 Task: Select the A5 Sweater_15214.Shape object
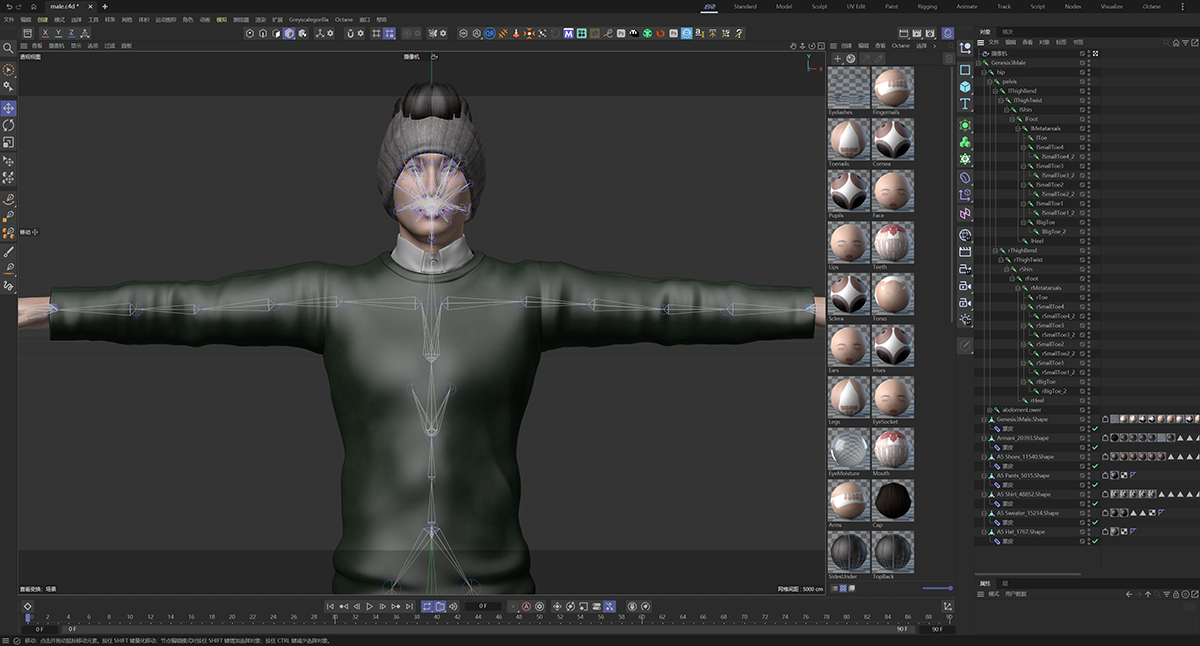click(1027, 513)
